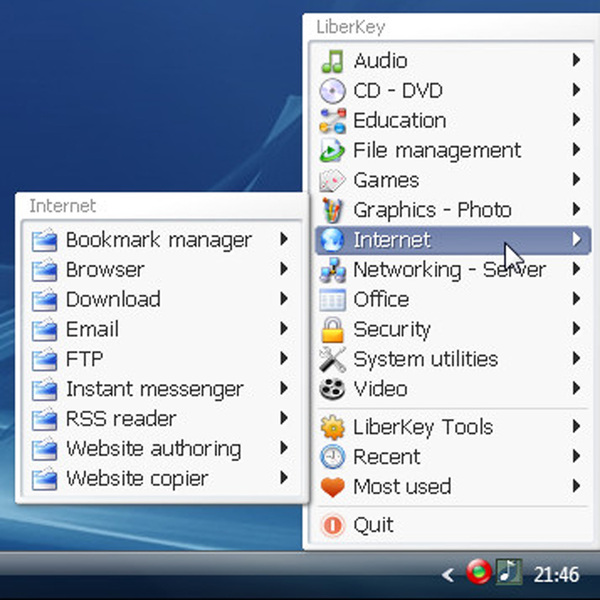
Task: Click the CD - DVD disc icon
Action: 332,91
